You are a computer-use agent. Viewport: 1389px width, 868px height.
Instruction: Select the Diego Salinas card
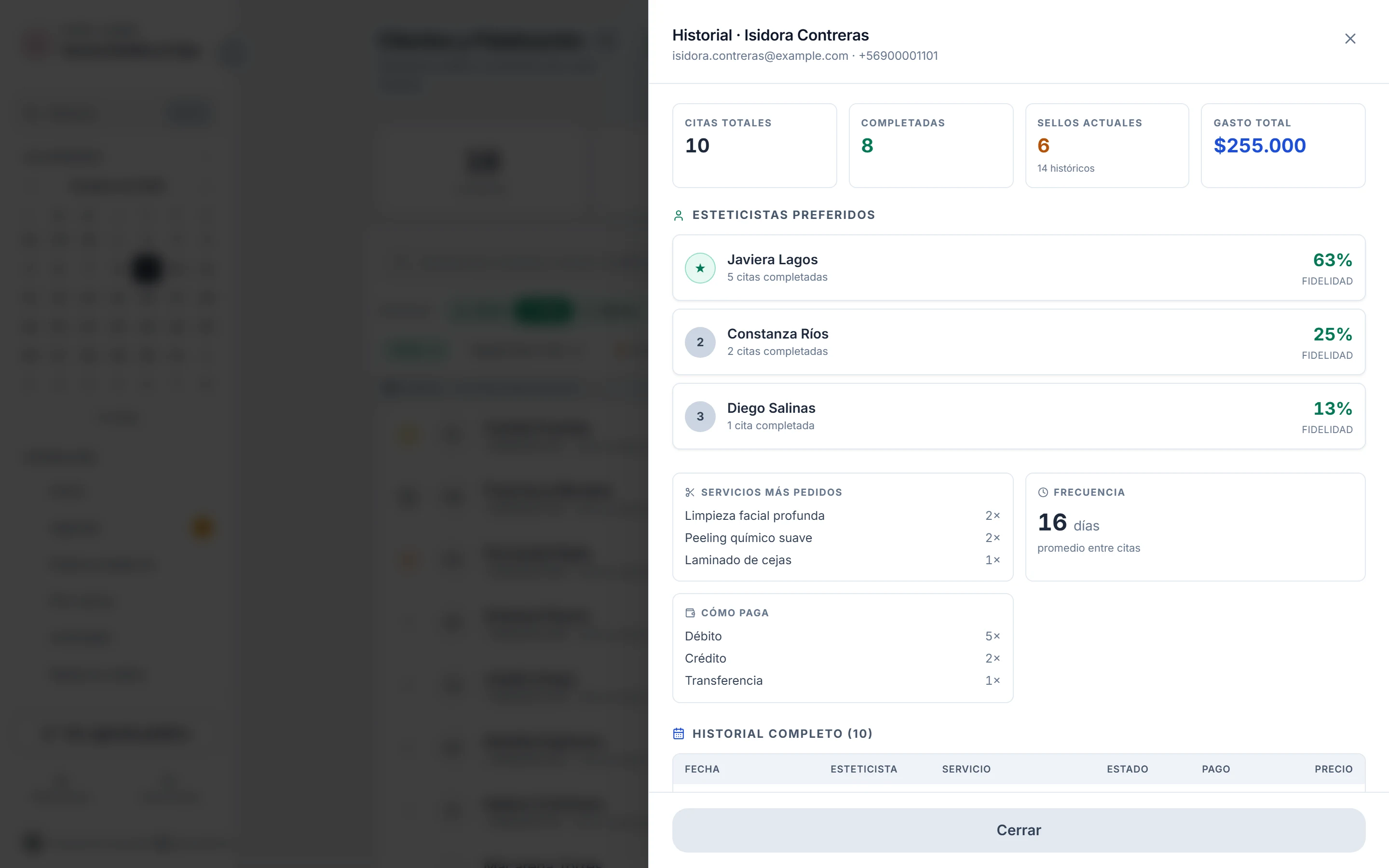[x=1018, y=416]
